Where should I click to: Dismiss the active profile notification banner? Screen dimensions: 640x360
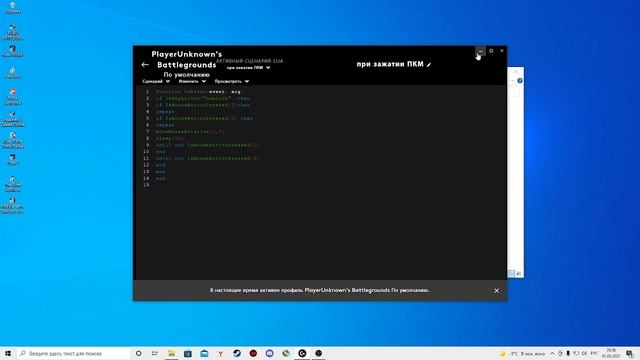click(496, 291)
